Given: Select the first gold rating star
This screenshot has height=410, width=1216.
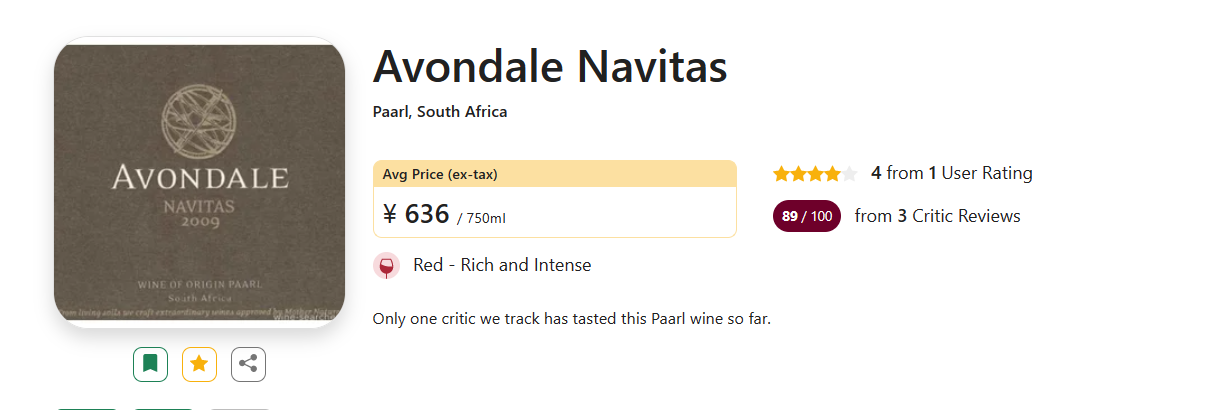Looking at the screenshot, I should (x=781, y=174).
